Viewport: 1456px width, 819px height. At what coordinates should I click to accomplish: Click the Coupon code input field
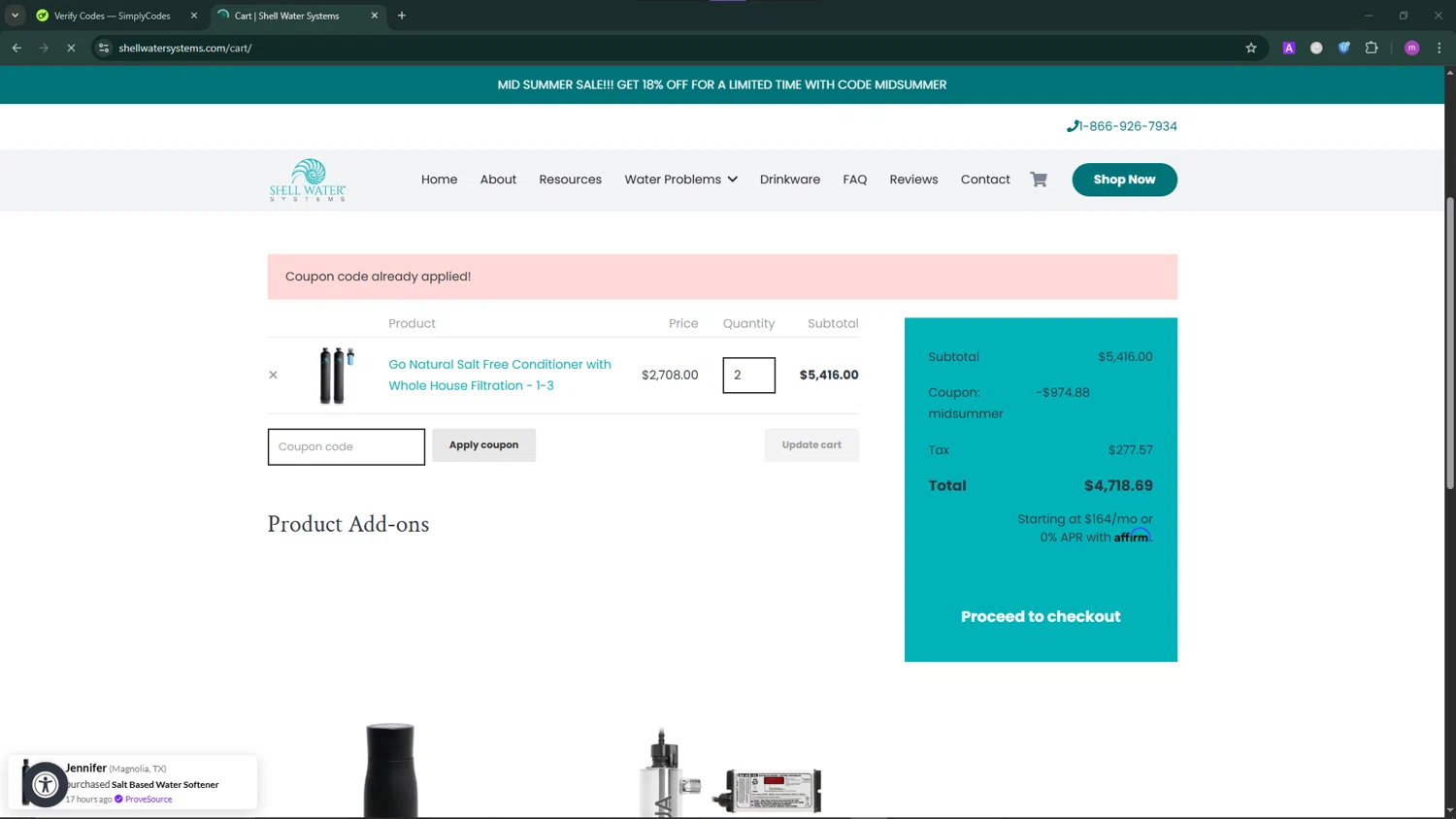347,446
